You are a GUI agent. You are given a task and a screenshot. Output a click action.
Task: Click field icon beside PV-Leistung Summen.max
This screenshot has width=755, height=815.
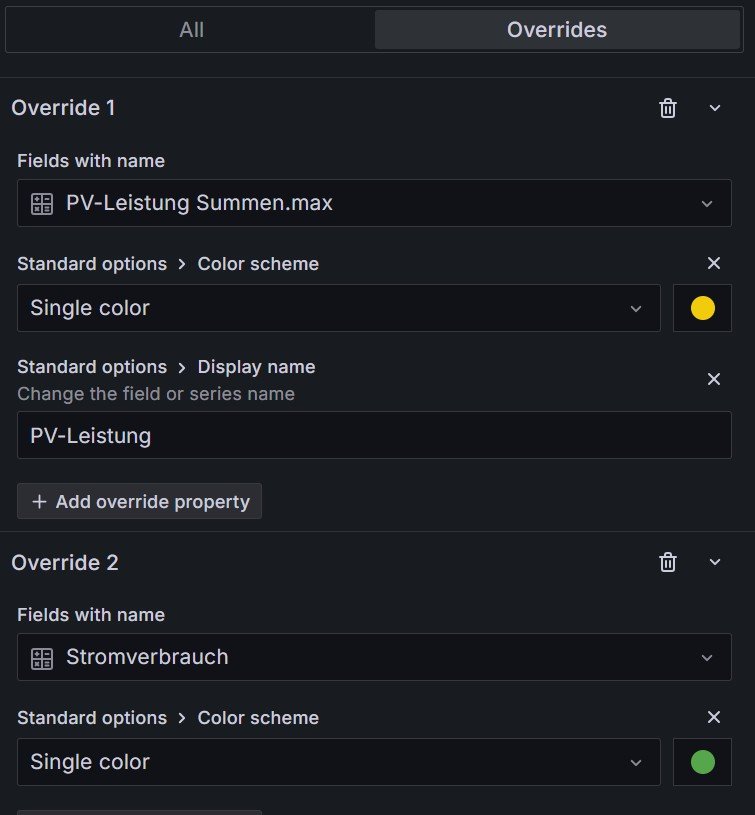pyautogui.click(x=42, y=203)
